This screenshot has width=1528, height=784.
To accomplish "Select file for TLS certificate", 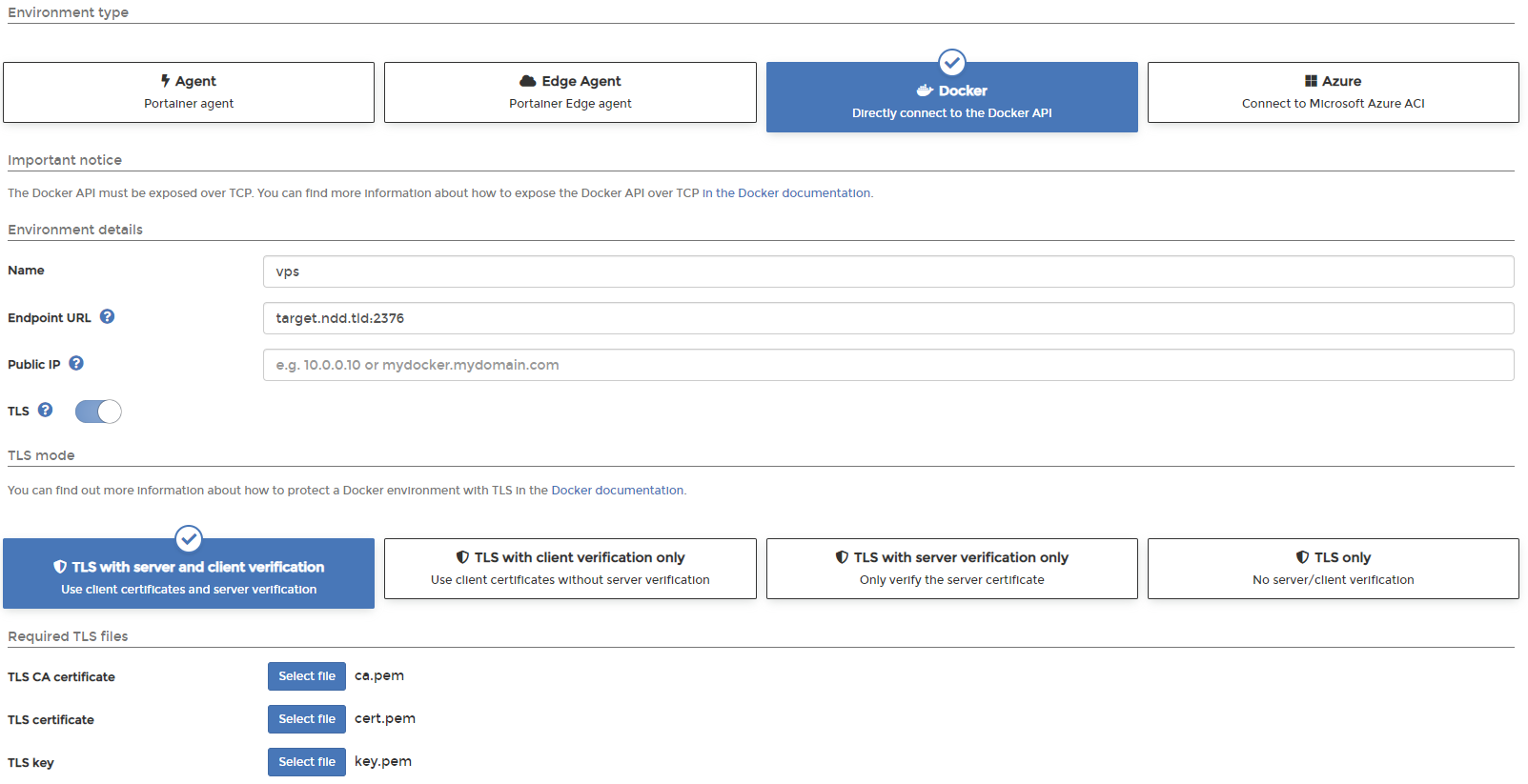I will pos(307,719).
